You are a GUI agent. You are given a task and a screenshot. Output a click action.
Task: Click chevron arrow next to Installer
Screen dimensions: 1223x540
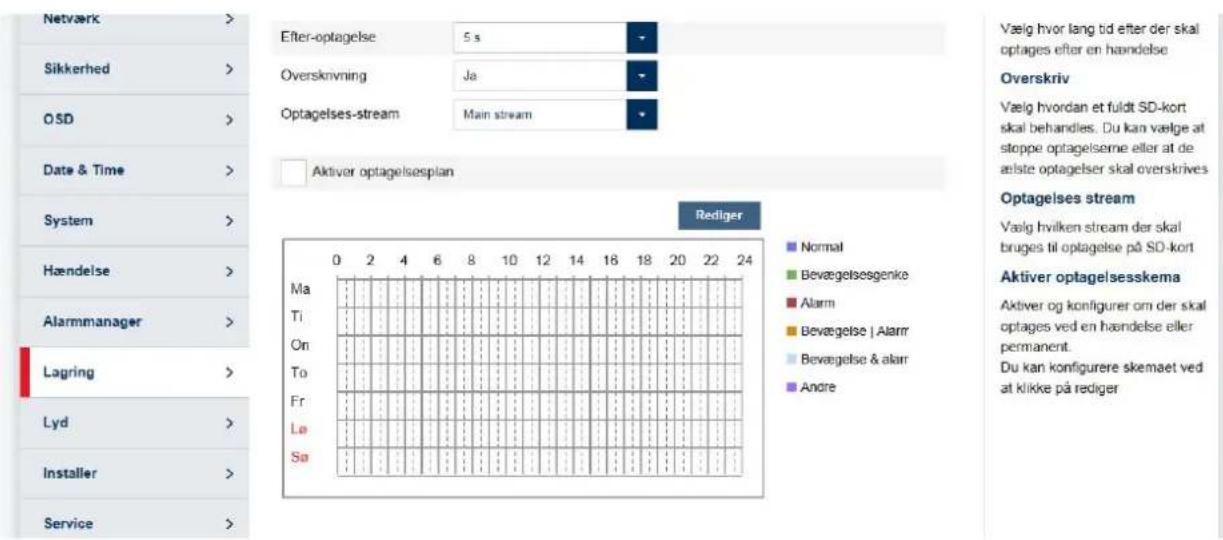(x=229, y=473)
